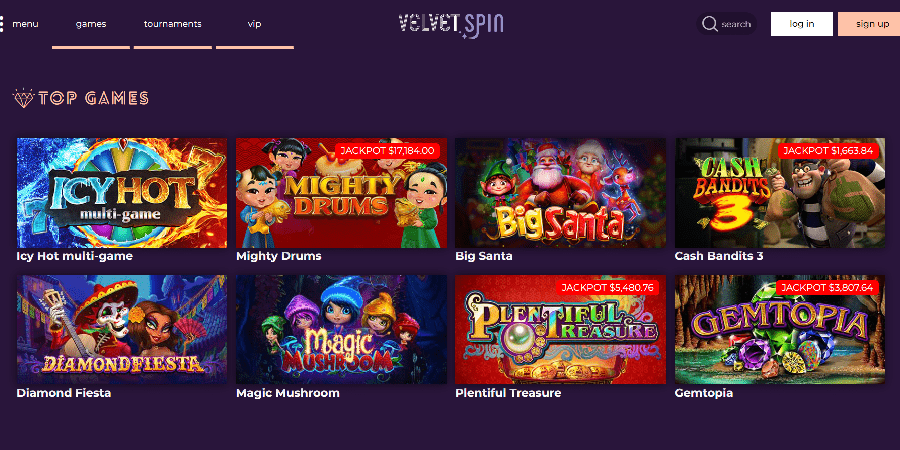The image size is (900, 450).
Task: Click the Velvet Spin logo
Action: click(451, 25)
